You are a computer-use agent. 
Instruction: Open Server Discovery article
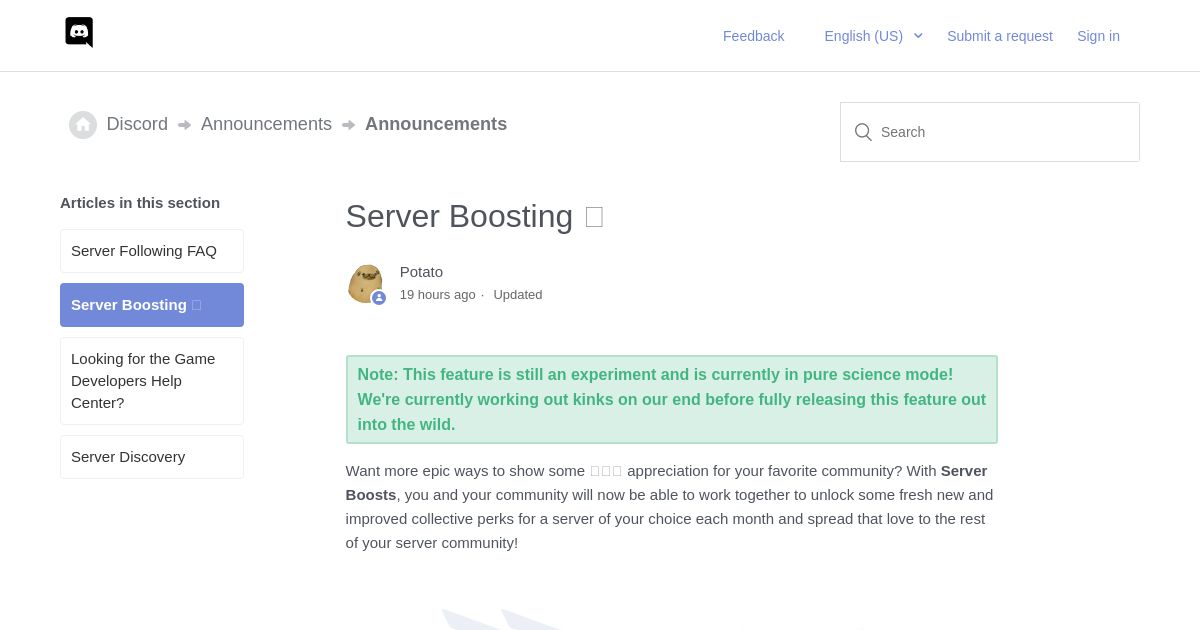(152, 457)
